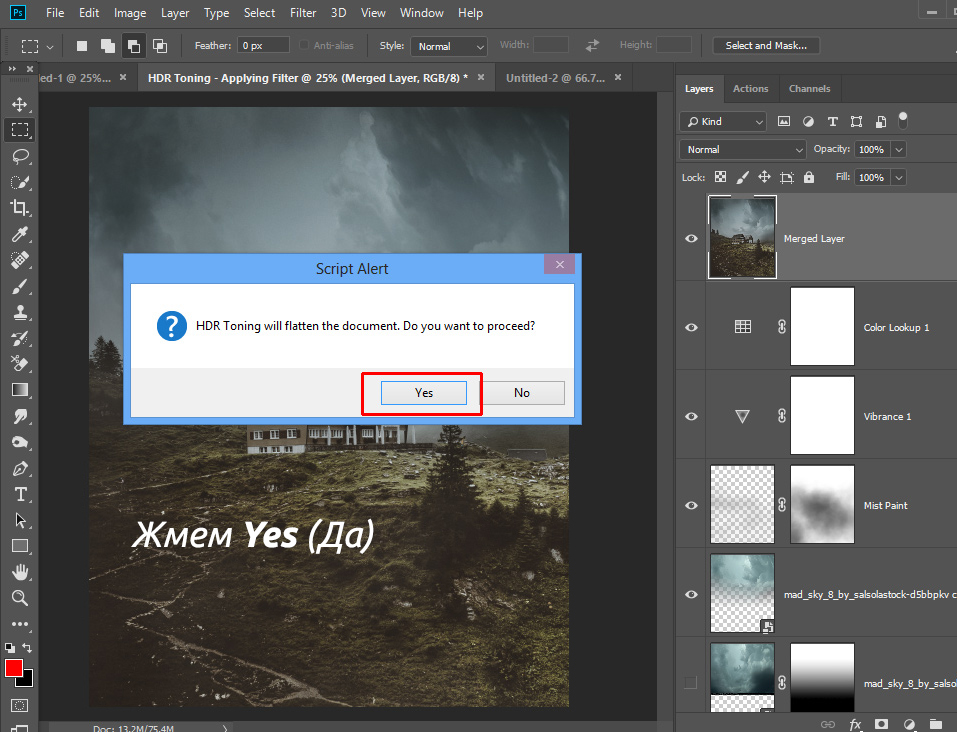Open the tool preset picker dropdown arrow
The image size is (957, 732).
[x=50, y=46]
